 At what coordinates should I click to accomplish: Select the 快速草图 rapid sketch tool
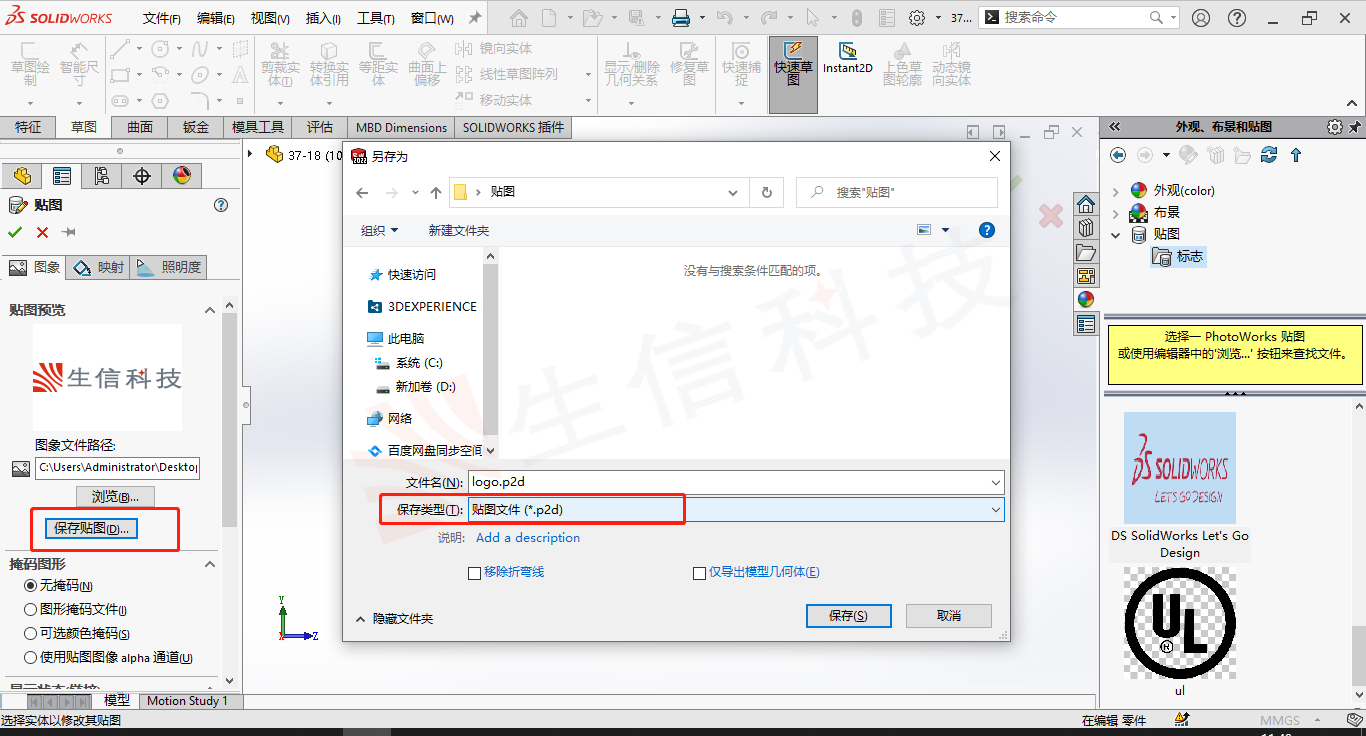[793, 64]
